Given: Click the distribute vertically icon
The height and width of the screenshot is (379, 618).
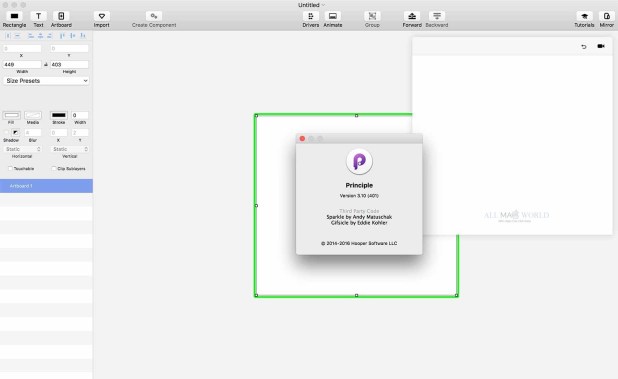Looking at the screenshot, I should pos(17,36).
